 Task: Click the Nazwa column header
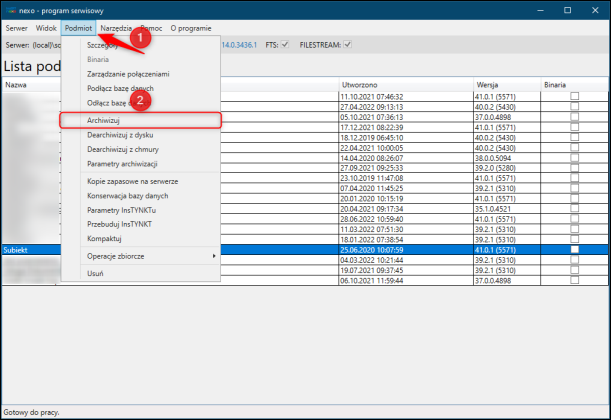16,85
